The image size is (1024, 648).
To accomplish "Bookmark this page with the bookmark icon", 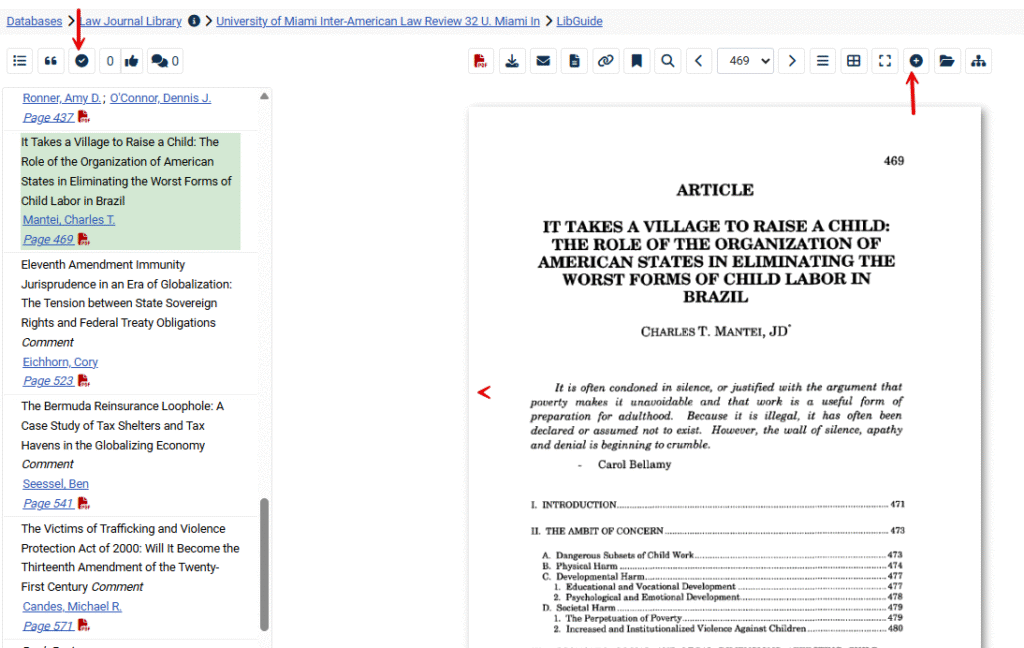I will (636, 61).
